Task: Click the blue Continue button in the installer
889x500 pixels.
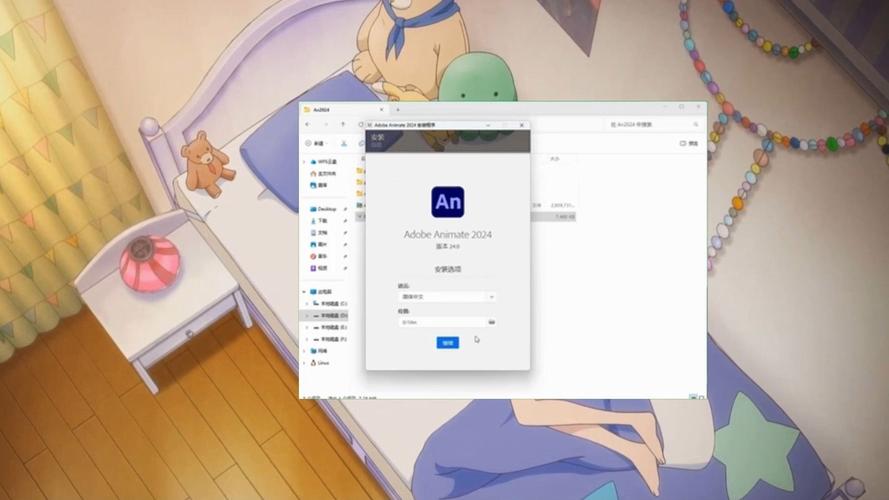Action: [447, 342]
